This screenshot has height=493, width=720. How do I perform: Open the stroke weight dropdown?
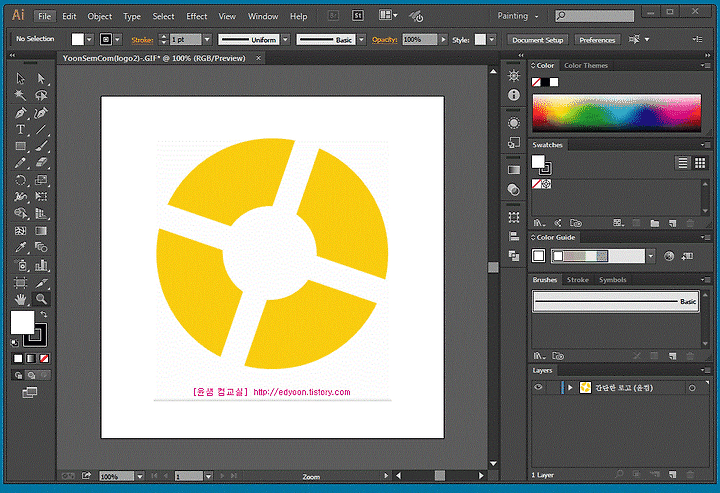click(207, 39)
